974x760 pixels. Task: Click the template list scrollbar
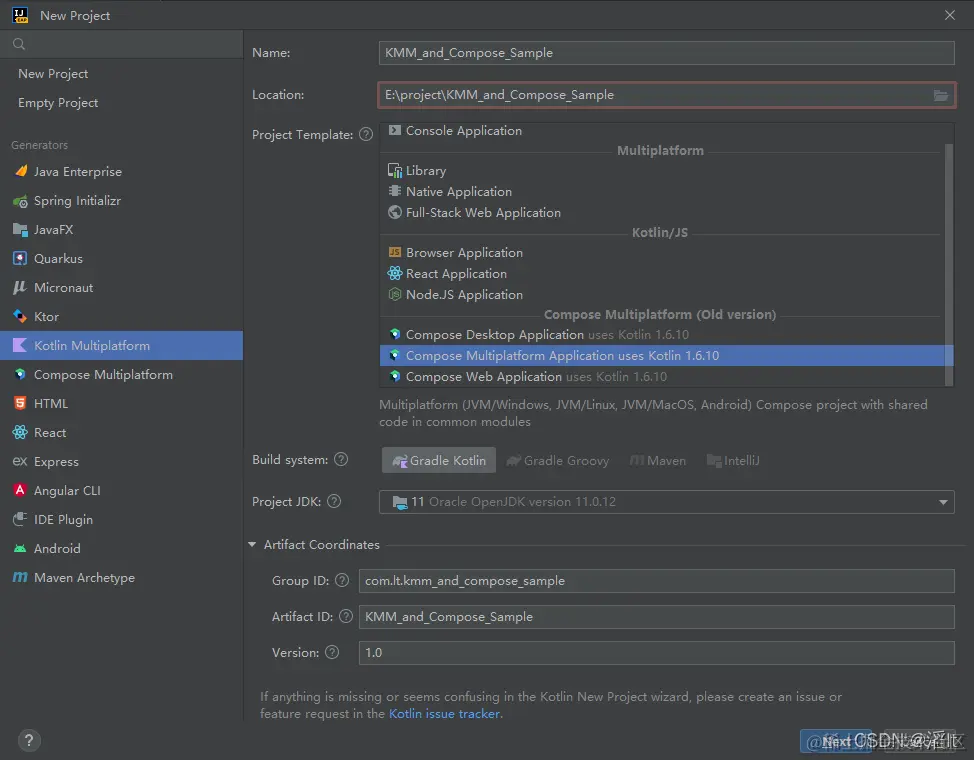pos(949,264)
